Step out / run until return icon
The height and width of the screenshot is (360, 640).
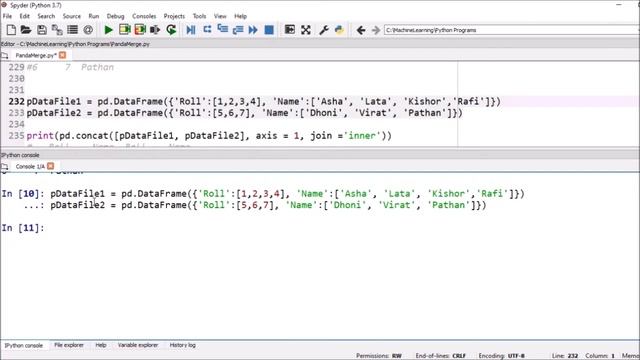(238, 30)
